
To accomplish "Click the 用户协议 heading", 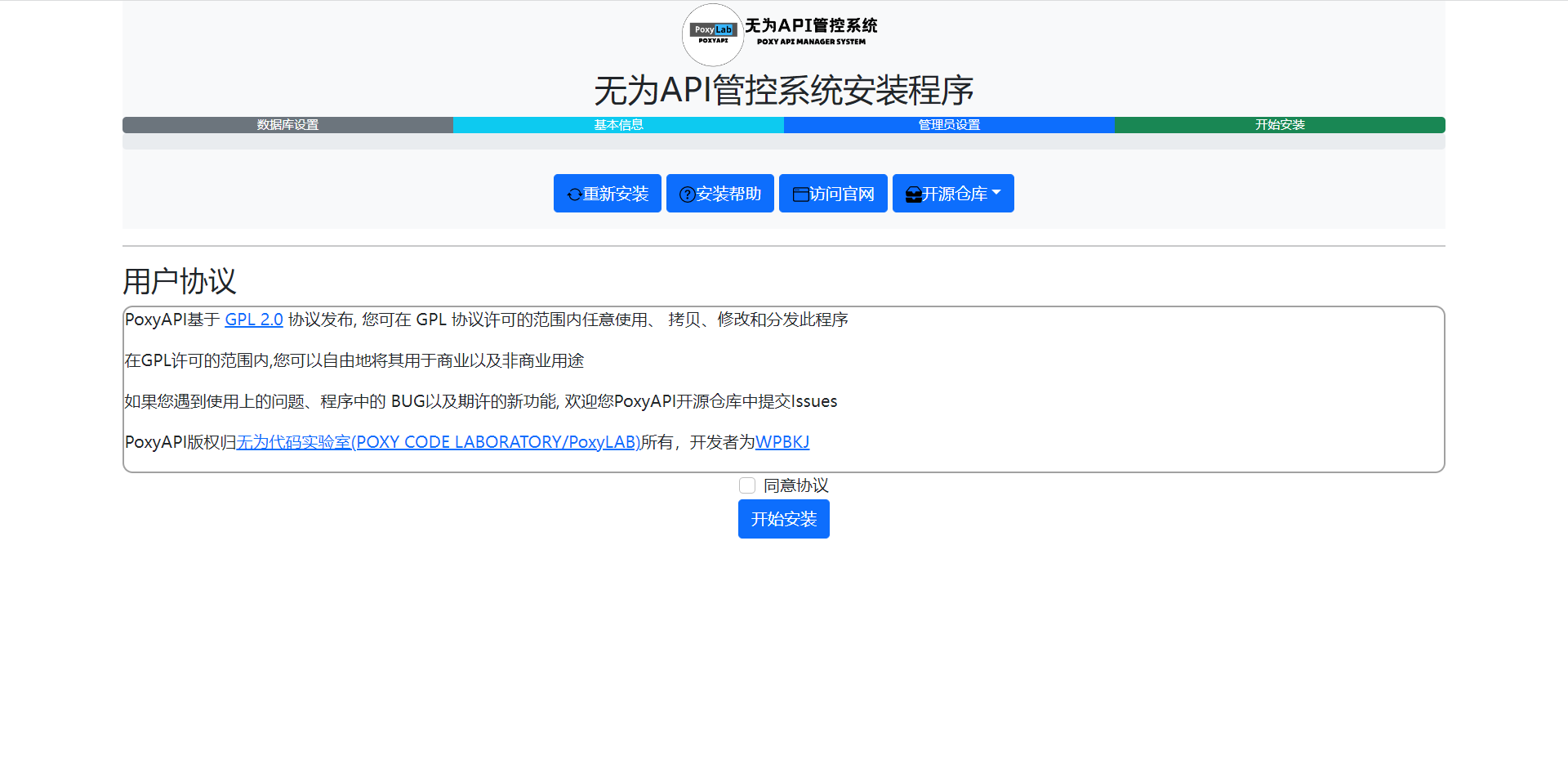I will click(180, 281).
